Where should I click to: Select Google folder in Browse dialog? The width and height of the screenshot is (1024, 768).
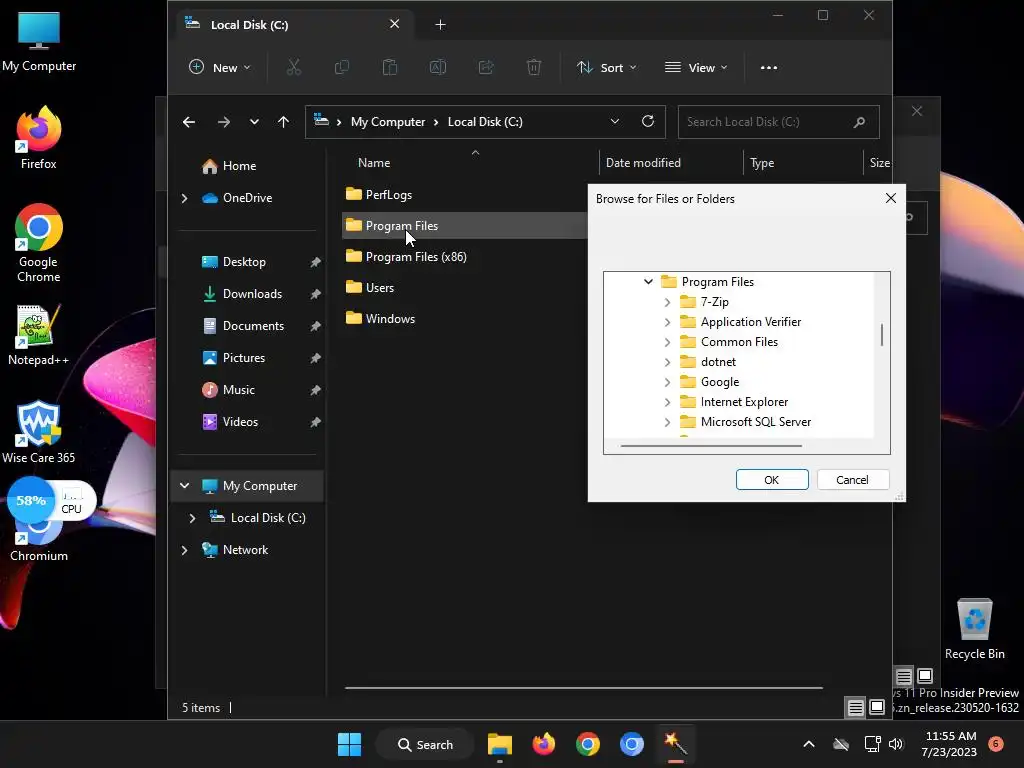click(x=720, y=382)
